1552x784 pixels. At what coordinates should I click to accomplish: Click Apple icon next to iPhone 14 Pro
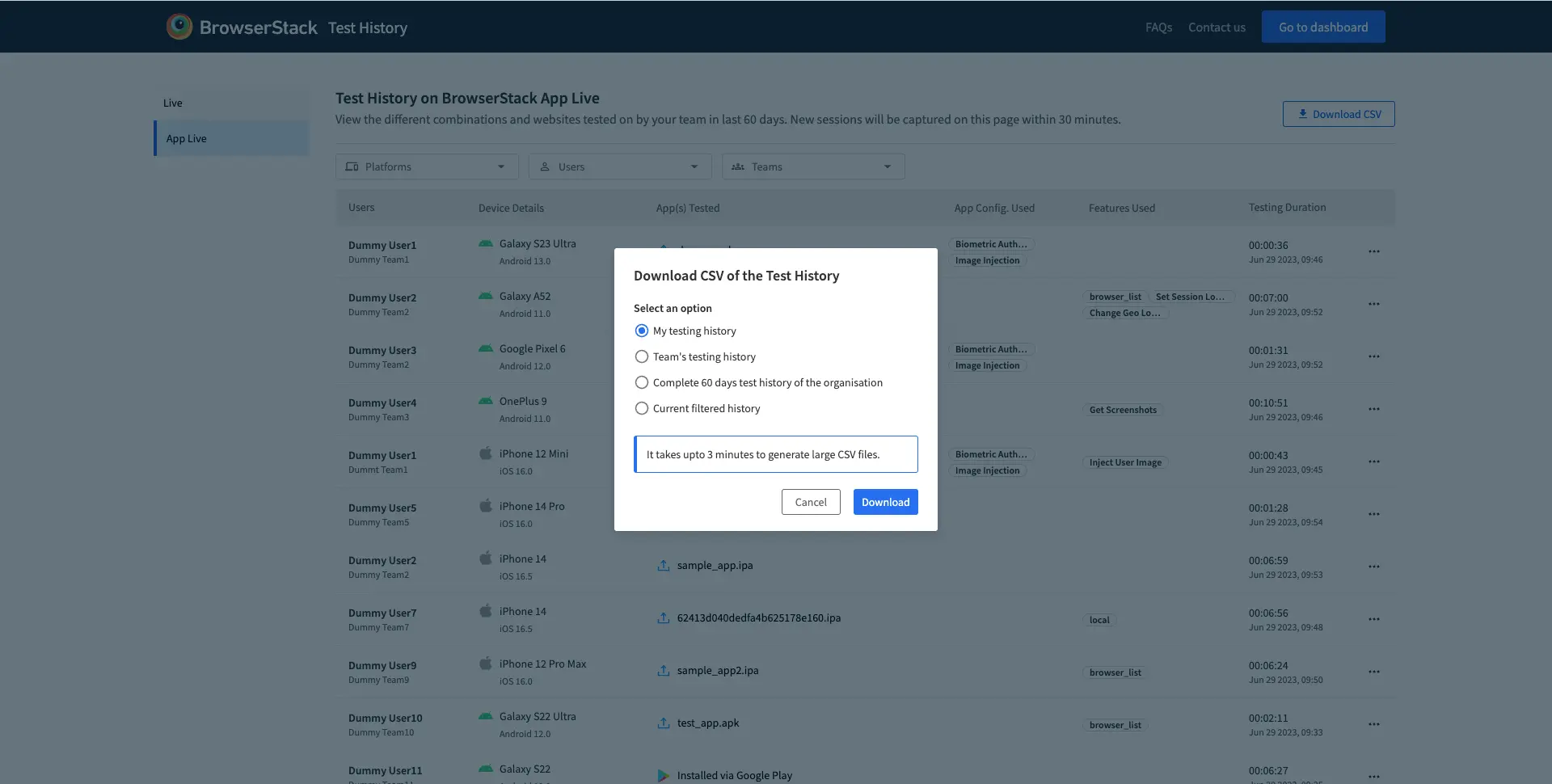pyautogui.click(x=486, y=506)
